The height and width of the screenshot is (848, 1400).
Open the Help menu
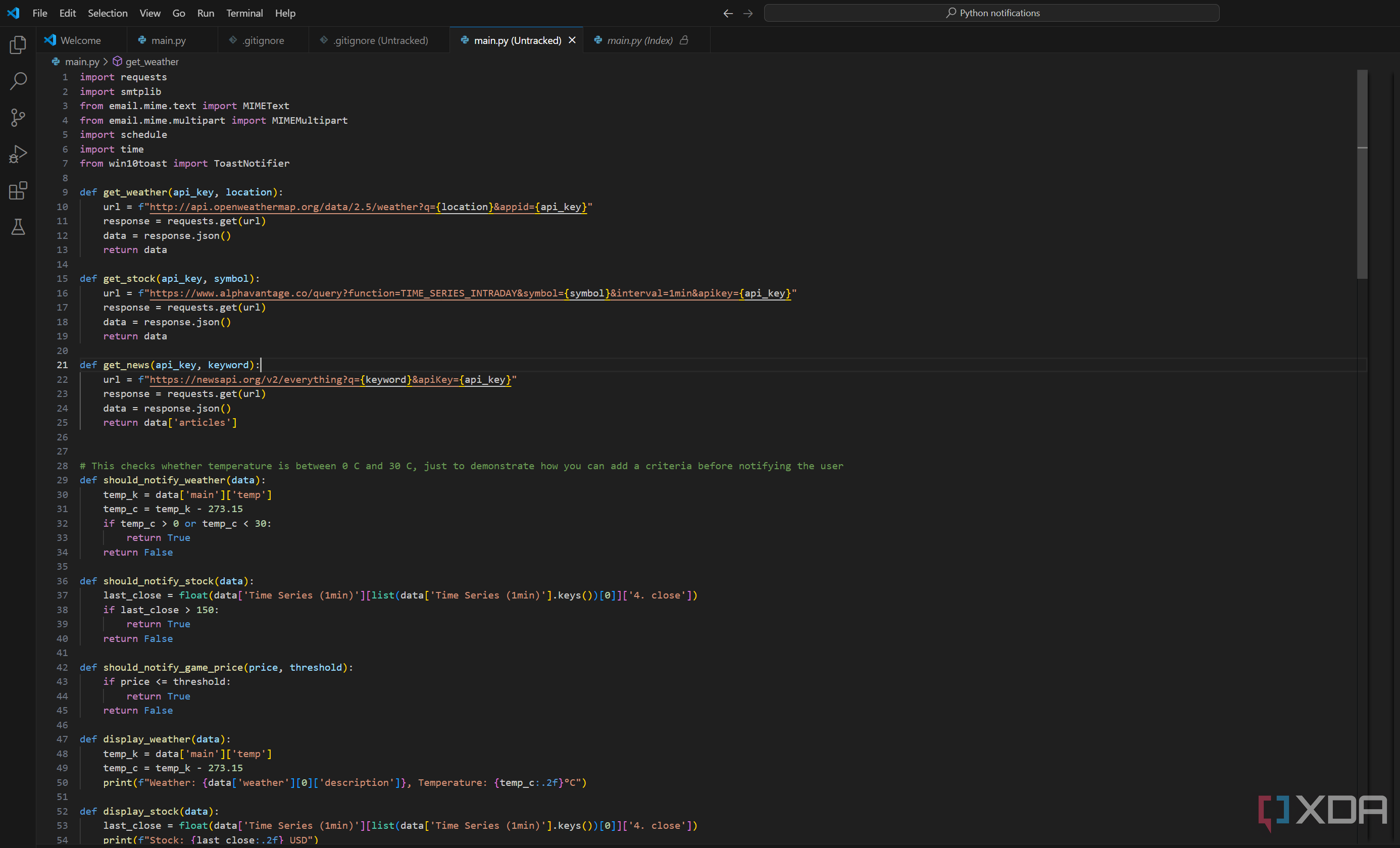pos(285,13)
